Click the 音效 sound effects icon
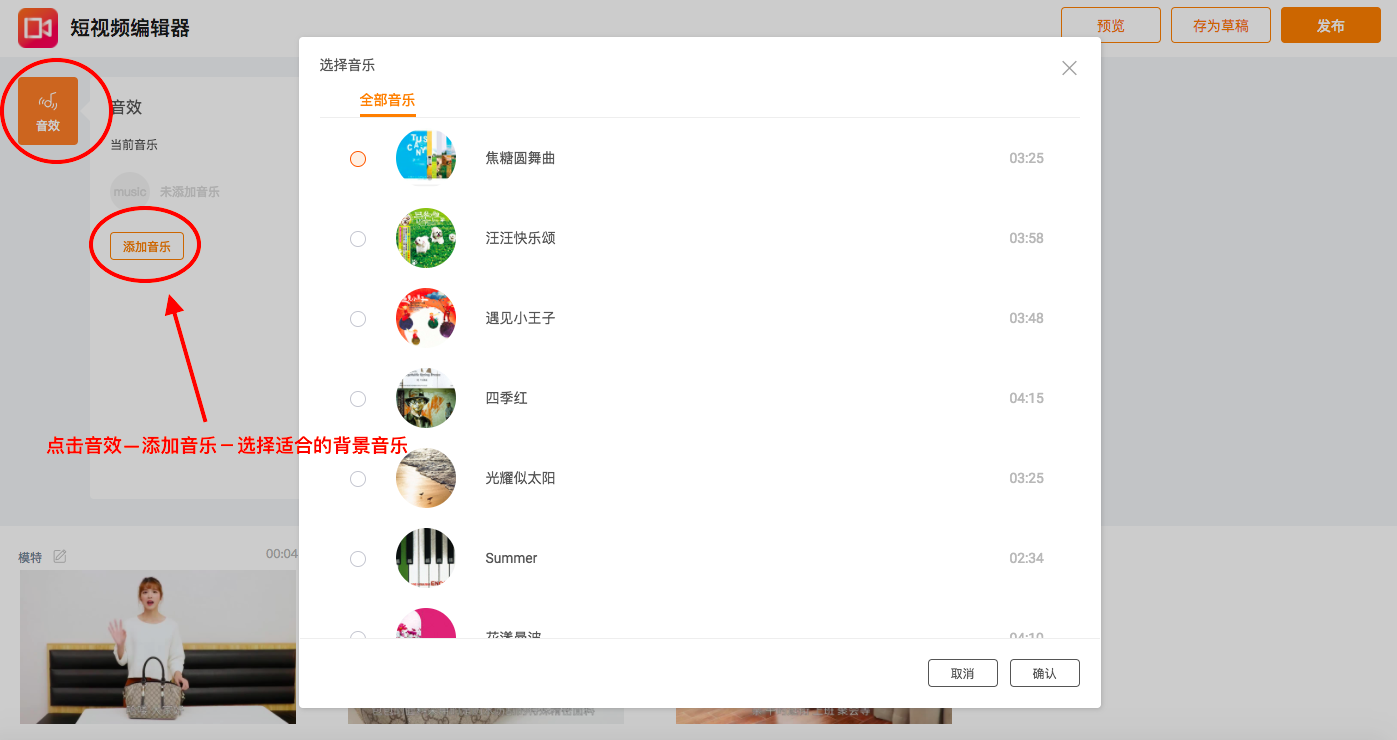 [48, 111]
